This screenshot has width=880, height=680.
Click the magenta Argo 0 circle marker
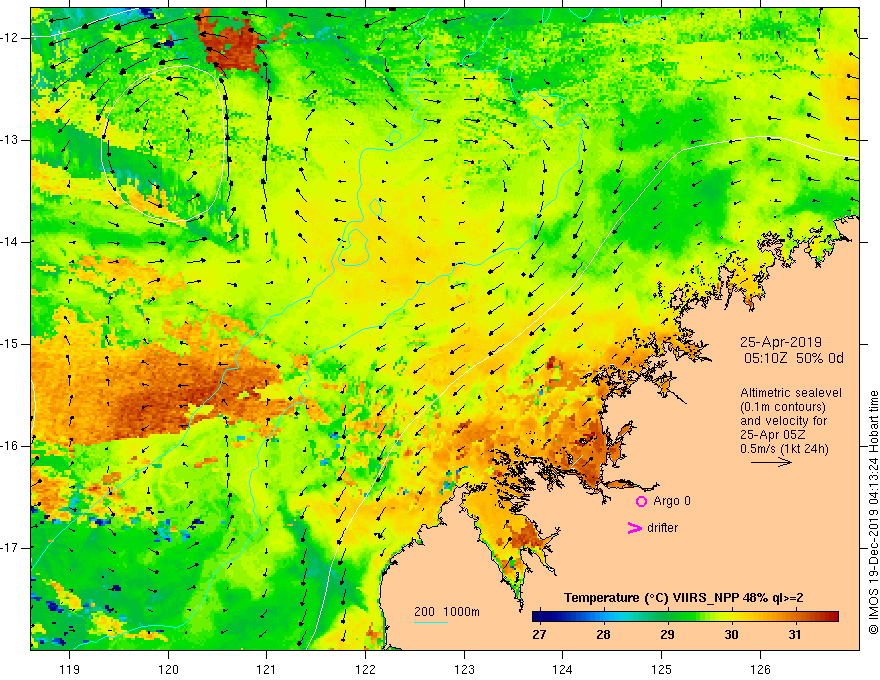pos(641,501)
